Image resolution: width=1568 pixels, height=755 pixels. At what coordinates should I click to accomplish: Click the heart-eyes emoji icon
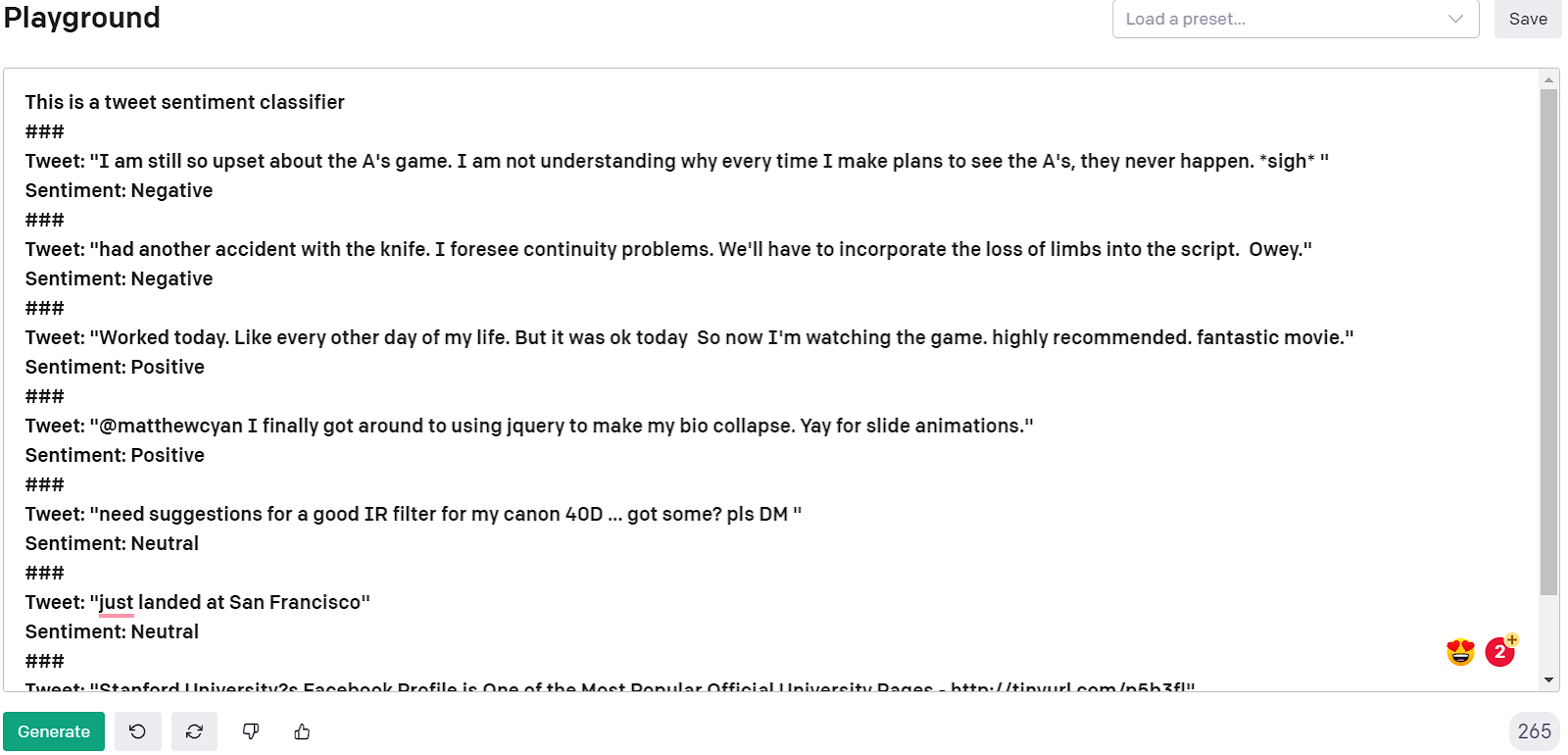pos(1460,652)
